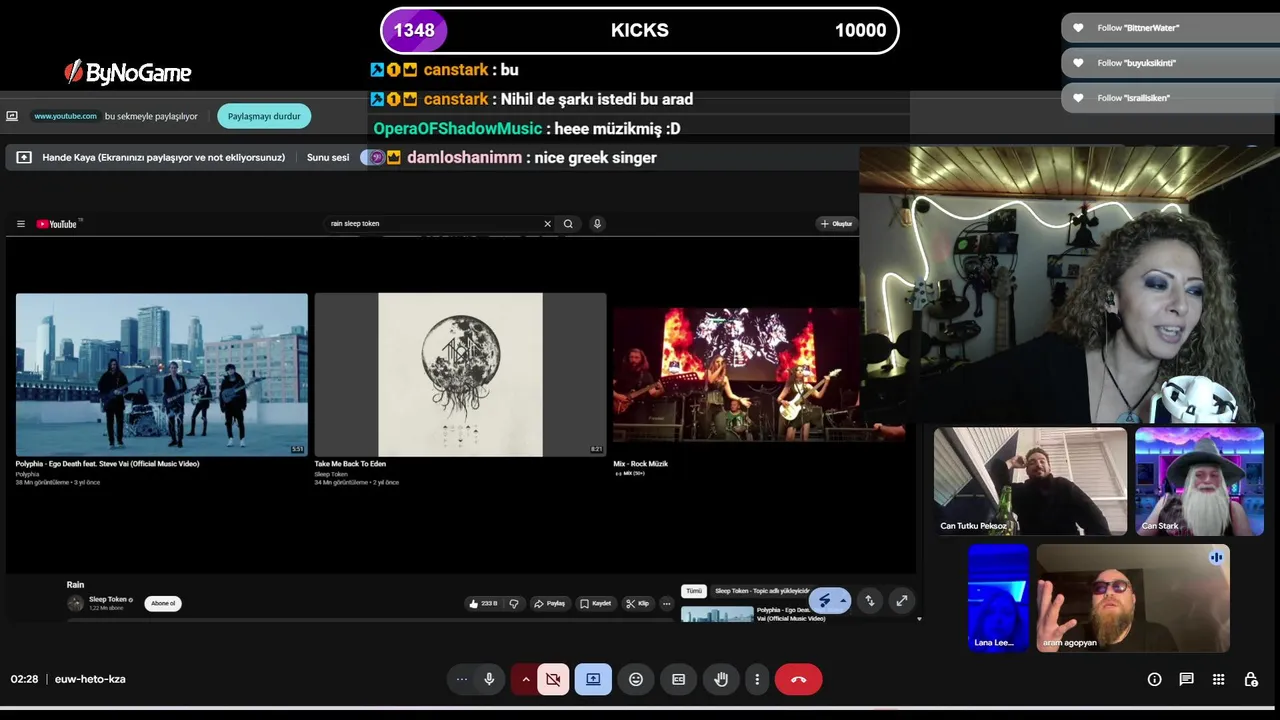1280x720 pixels.
Task: Click the presentation icon beside Hande Kaya
Action: point(24,158)
